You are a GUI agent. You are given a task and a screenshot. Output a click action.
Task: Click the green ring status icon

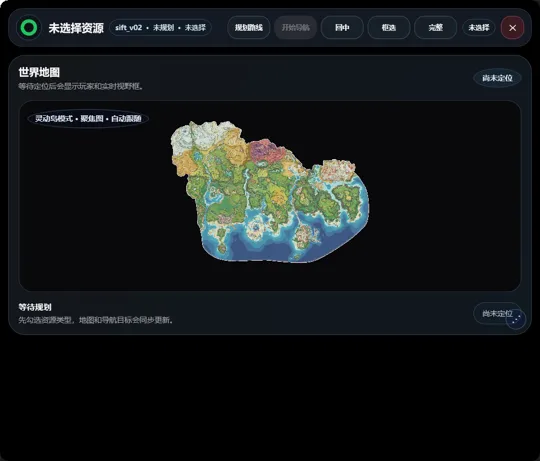(x=29, y=28)
